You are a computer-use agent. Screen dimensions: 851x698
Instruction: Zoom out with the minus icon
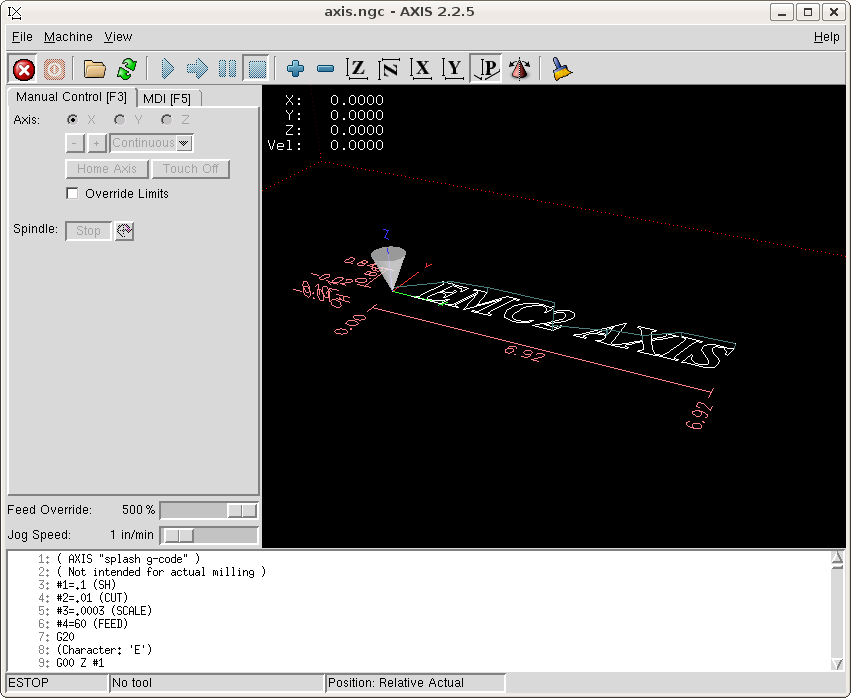(325, 69)
